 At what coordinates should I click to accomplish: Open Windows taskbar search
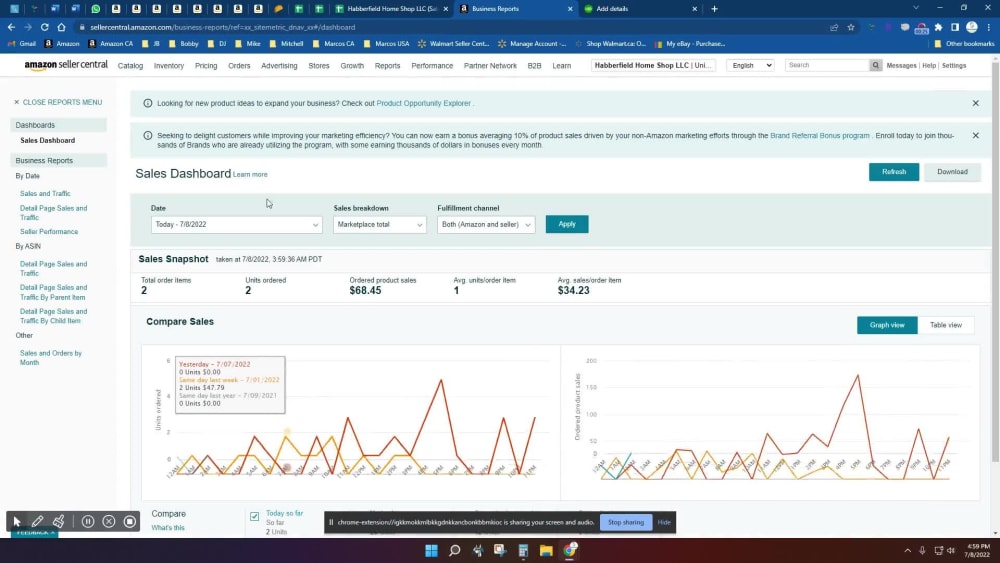point(454,550)
